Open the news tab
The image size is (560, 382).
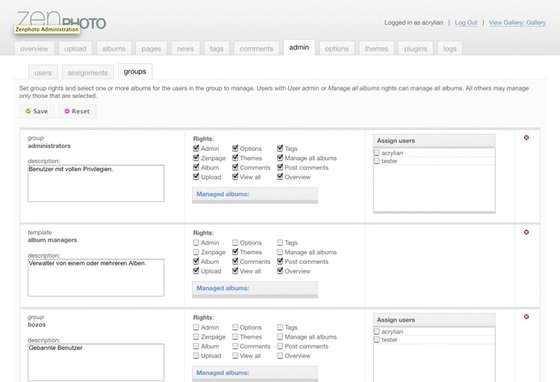coord(185,49)
